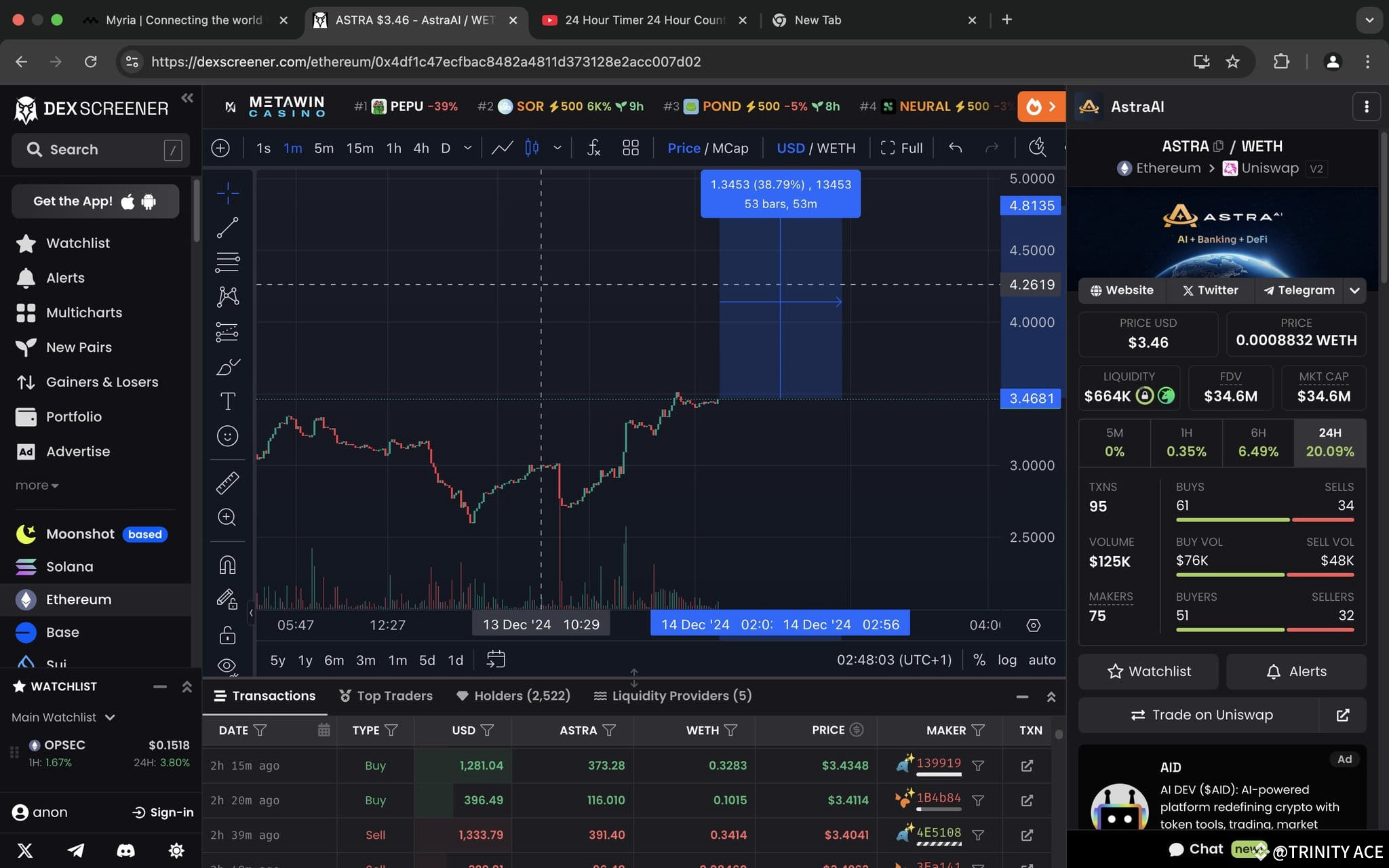
Task: Switch to the Myria browser tab
Action: point(184,20)
